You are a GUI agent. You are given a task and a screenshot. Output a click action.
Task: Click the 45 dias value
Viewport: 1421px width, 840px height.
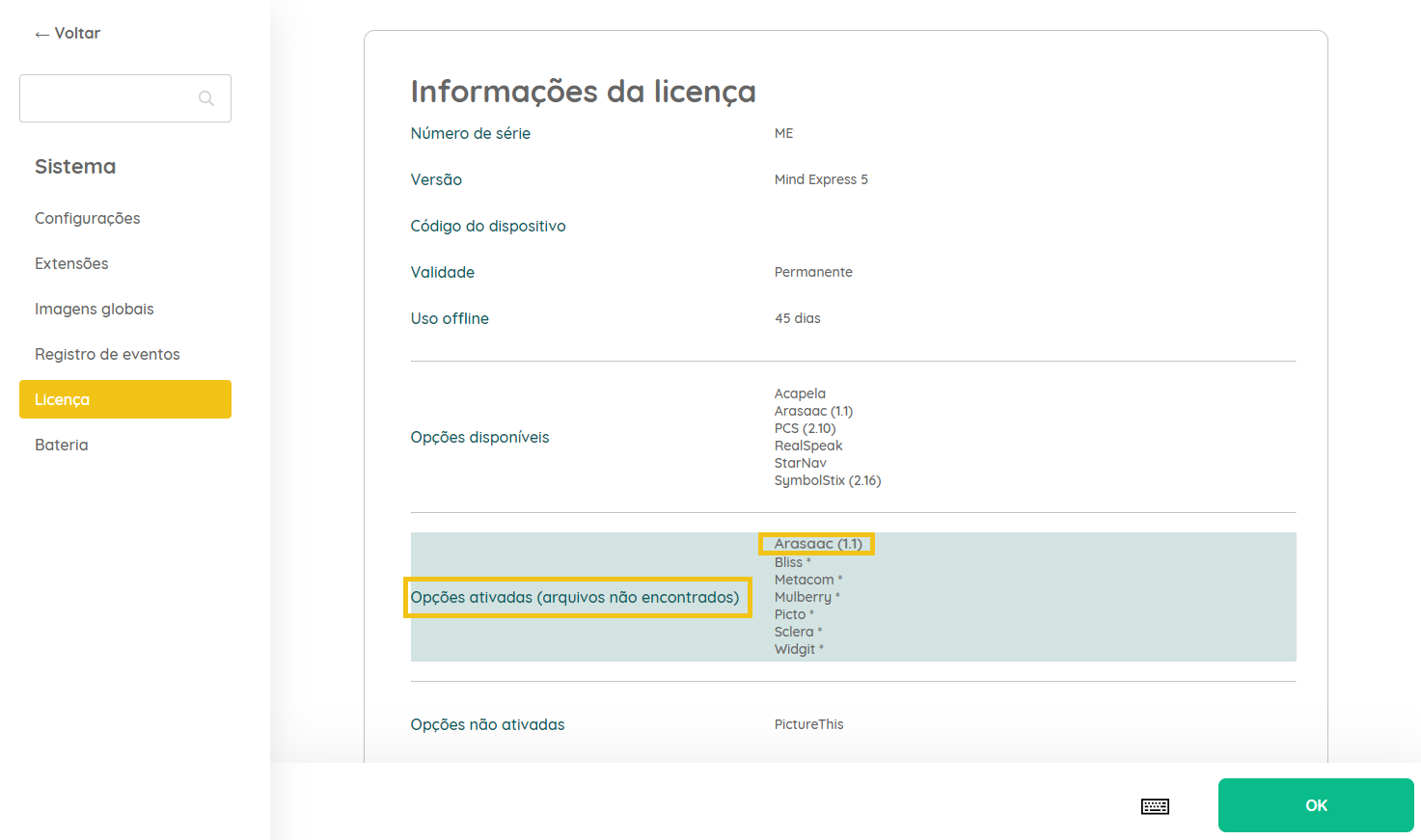798,318
